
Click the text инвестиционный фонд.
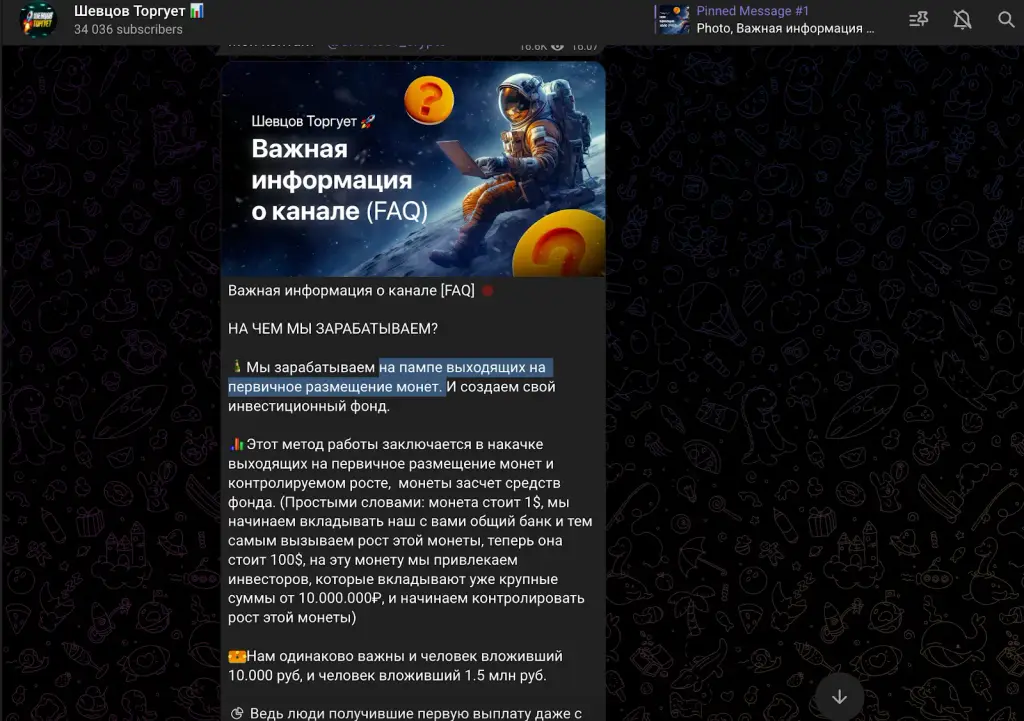[x=308, y=406]
